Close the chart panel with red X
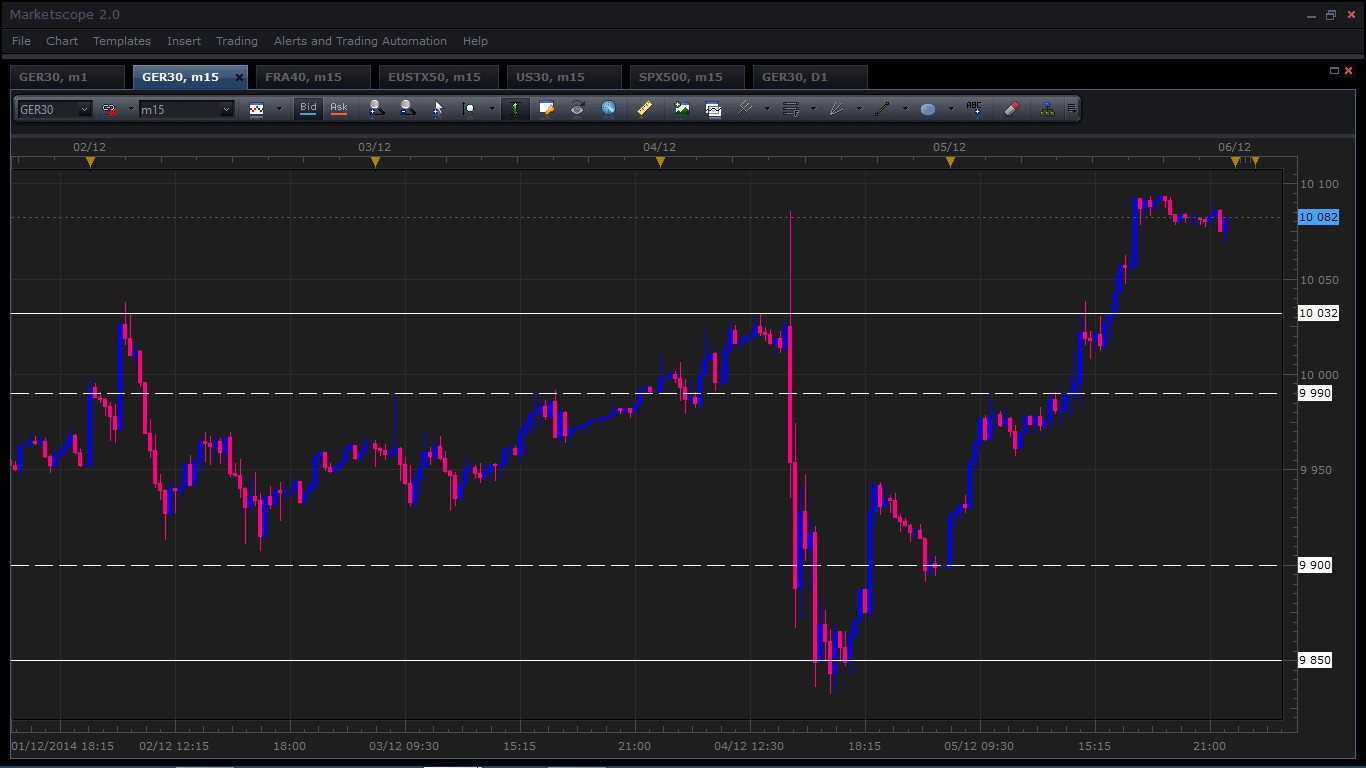The image size is (1366, 768). [x=1348, y=71]
